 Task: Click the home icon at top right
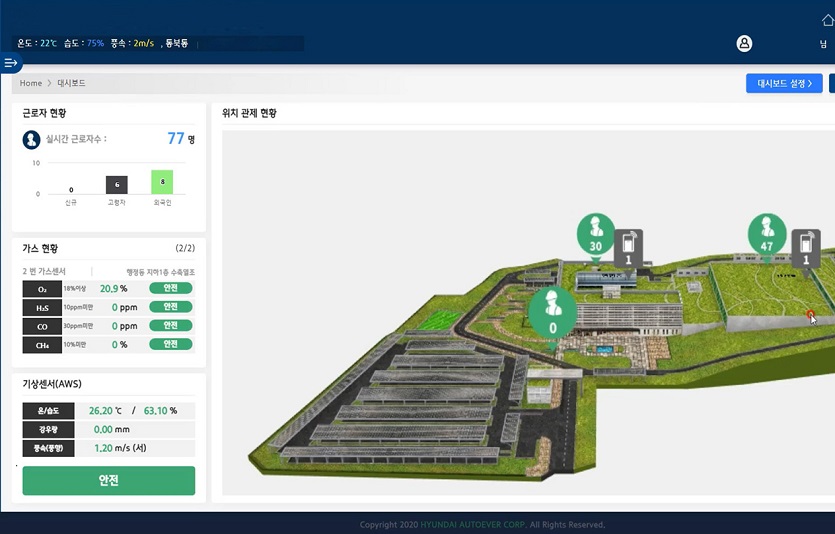point(827,20)
